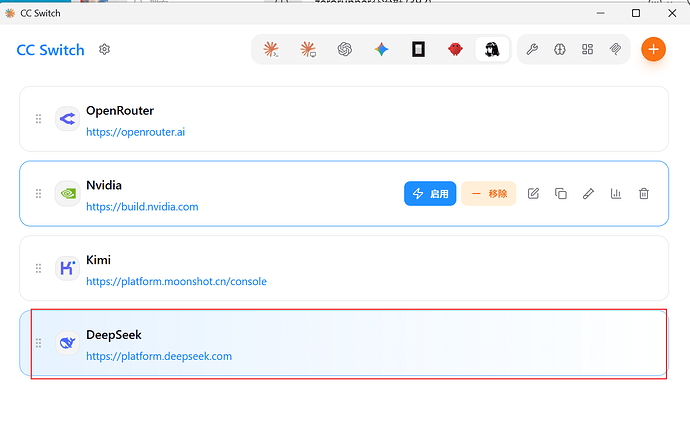Select the red creature app tab
Viewport: 690px width, 428px height.
pyautogui.click(x=455, y=49)
